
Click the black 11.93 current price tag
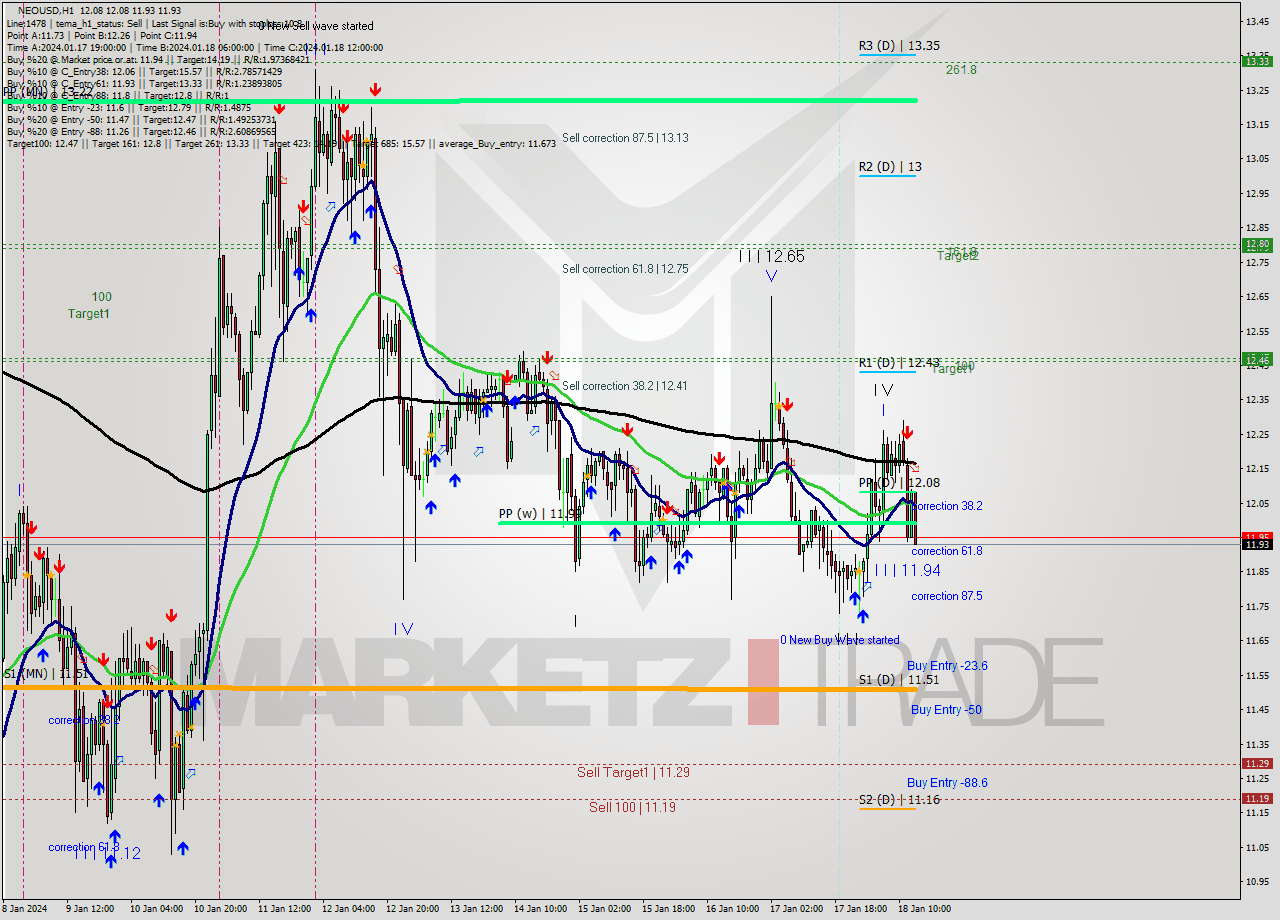coord(1257,544)
